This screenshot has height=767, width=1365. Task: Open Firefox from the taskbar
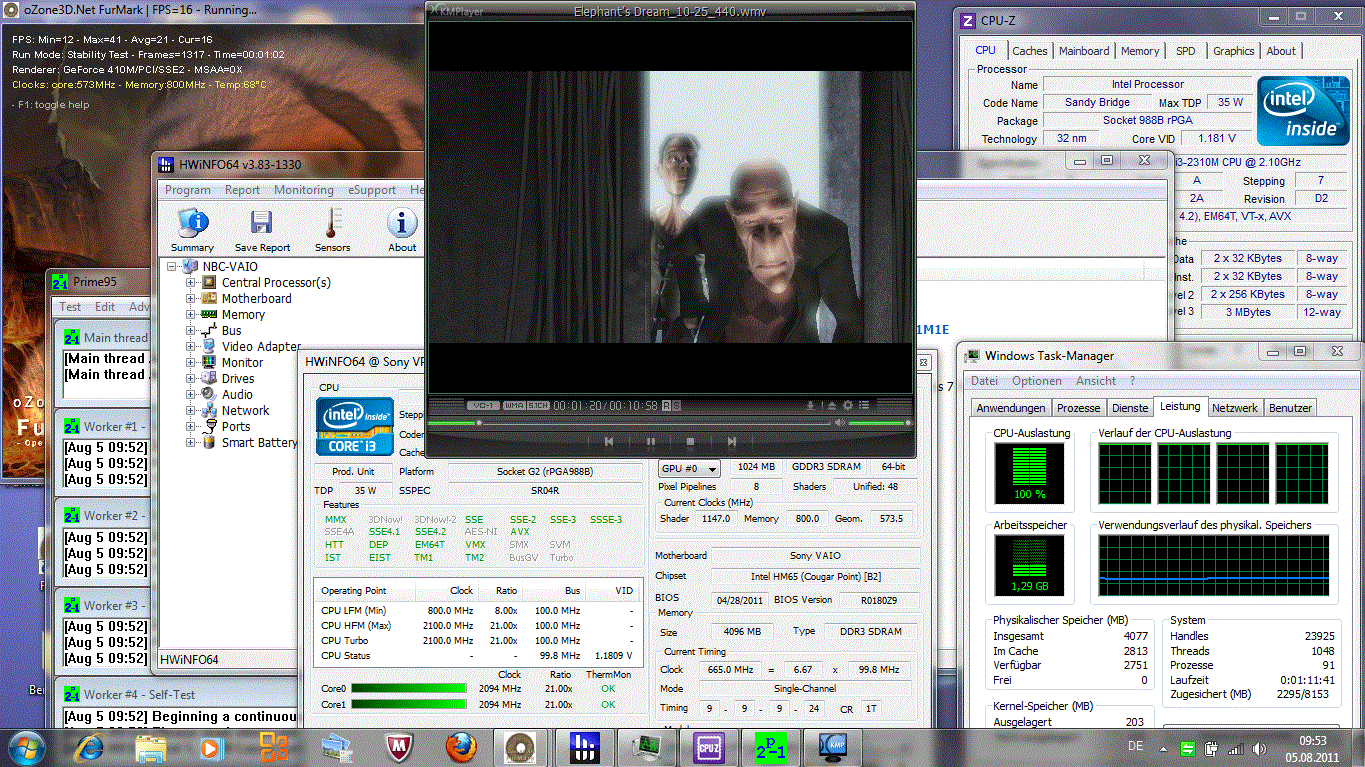[461, 747]
